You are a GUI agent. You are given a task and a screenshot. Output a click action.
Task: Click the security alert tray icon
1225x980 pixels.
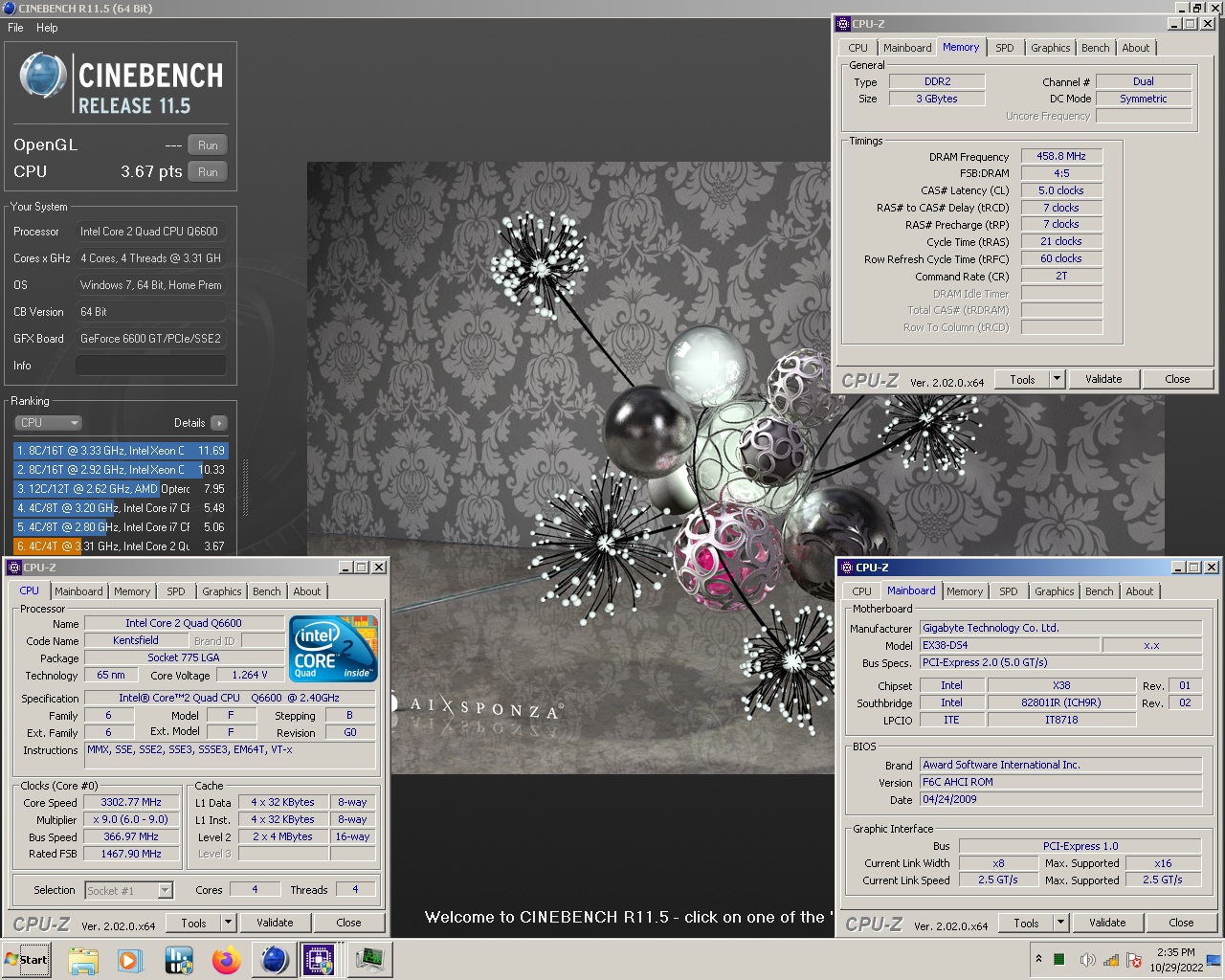(1134, 960)
